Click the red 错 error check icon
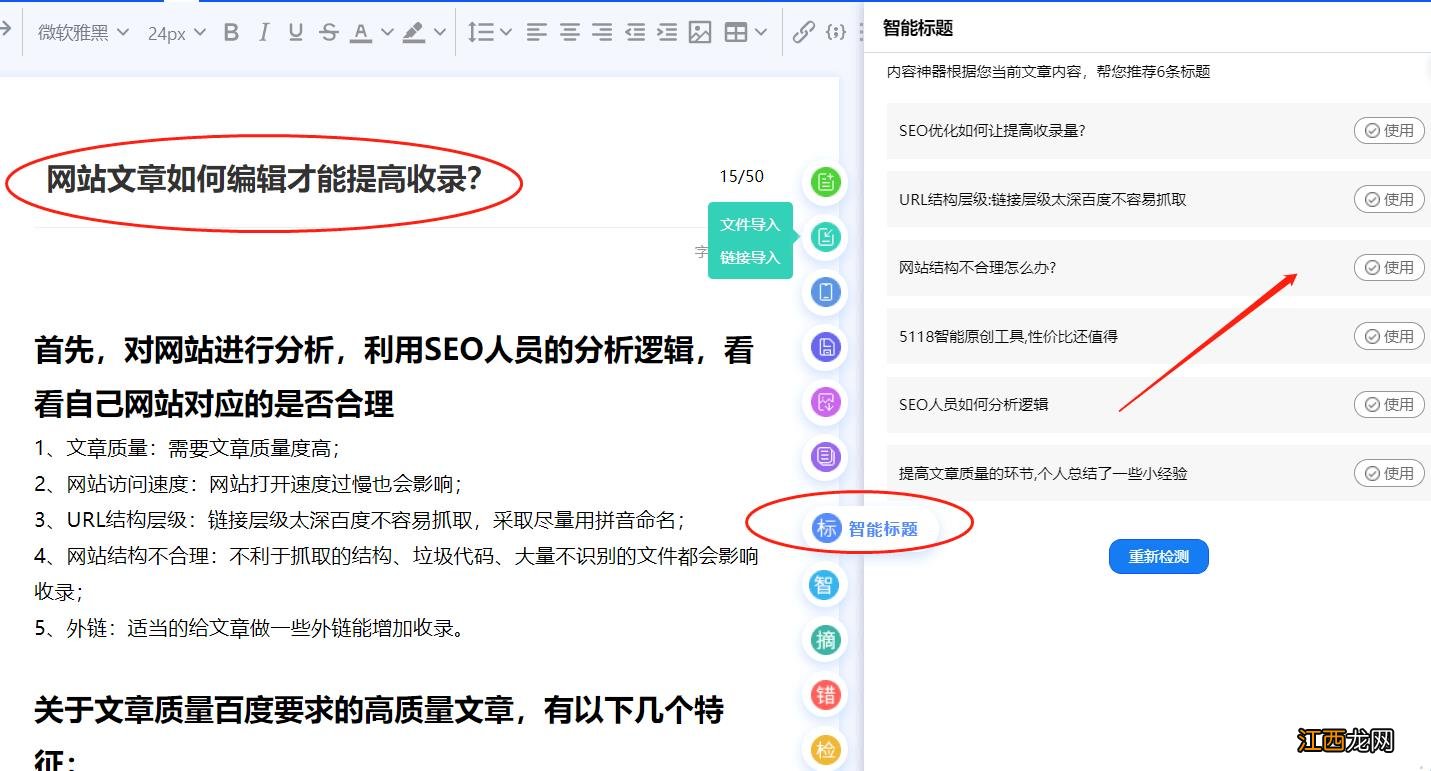This screenshot has height=771, width=1431. pos(825,695)
